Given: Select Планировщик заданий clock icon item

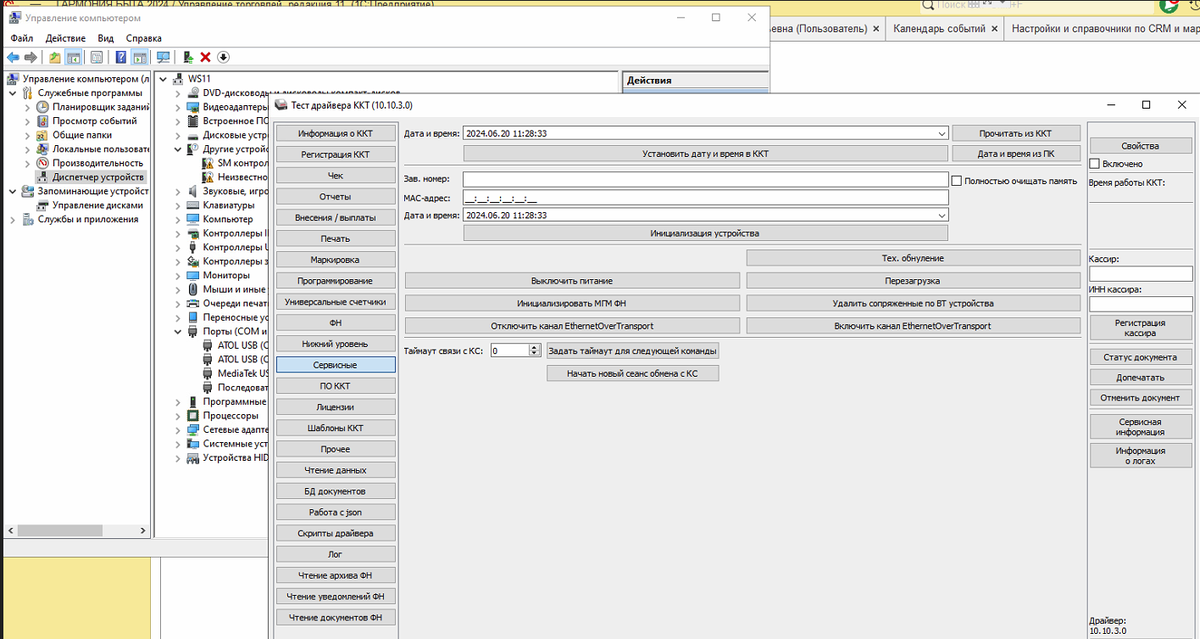Looking at the screenshot, I should point(43,106).
